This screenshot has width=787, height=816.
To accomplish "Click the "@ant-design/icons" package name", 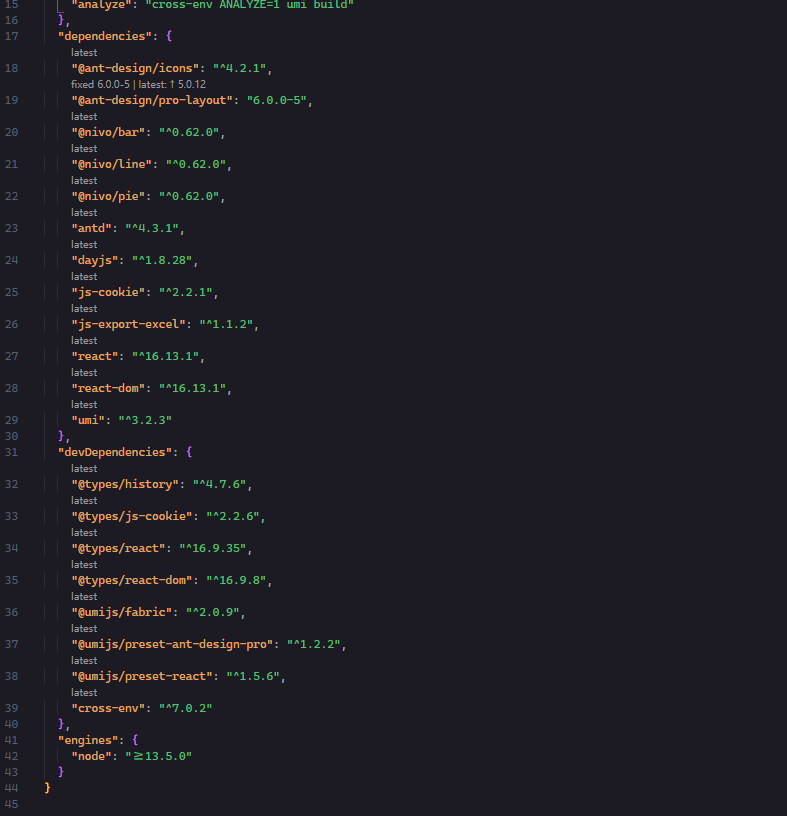I will (x=135, y=68).
